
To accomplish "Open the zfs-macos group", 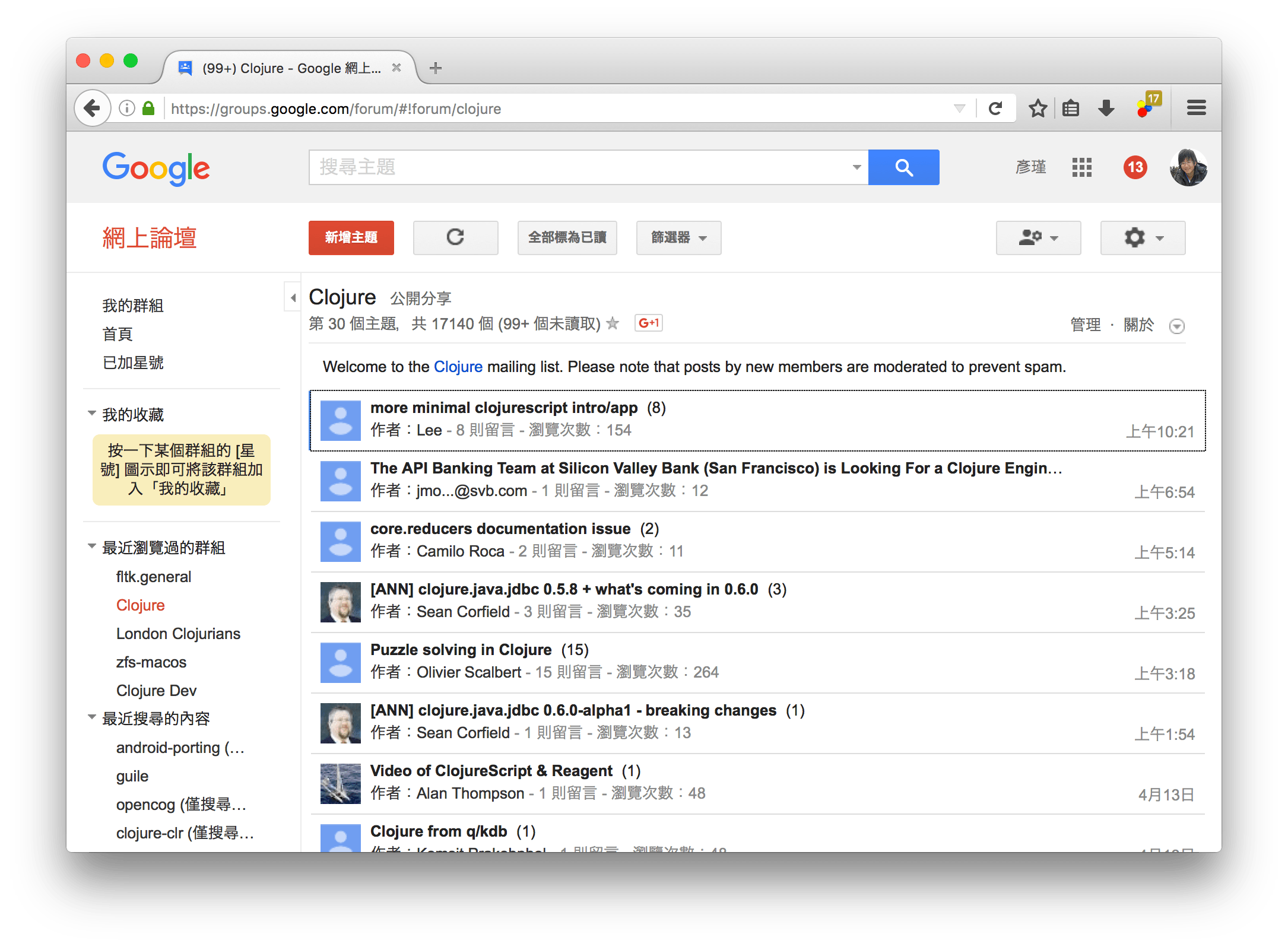I will pos(151,662).
